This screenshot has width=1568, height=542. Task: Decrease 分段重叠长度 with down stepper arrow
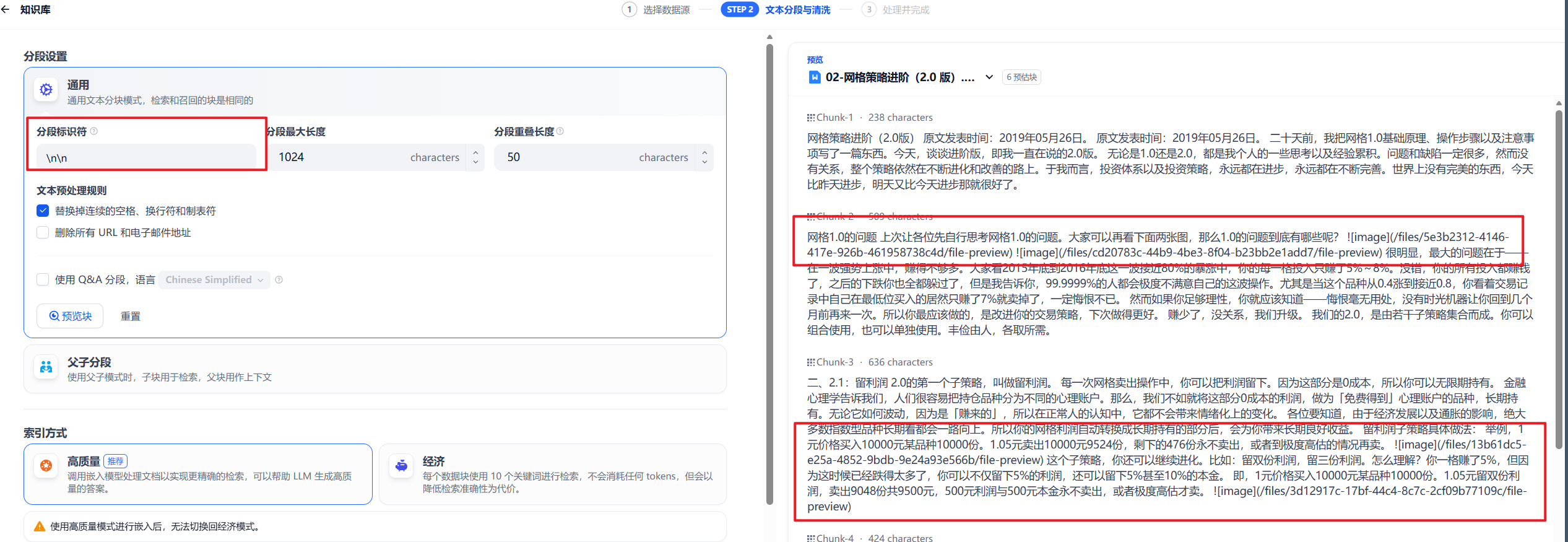704,162
